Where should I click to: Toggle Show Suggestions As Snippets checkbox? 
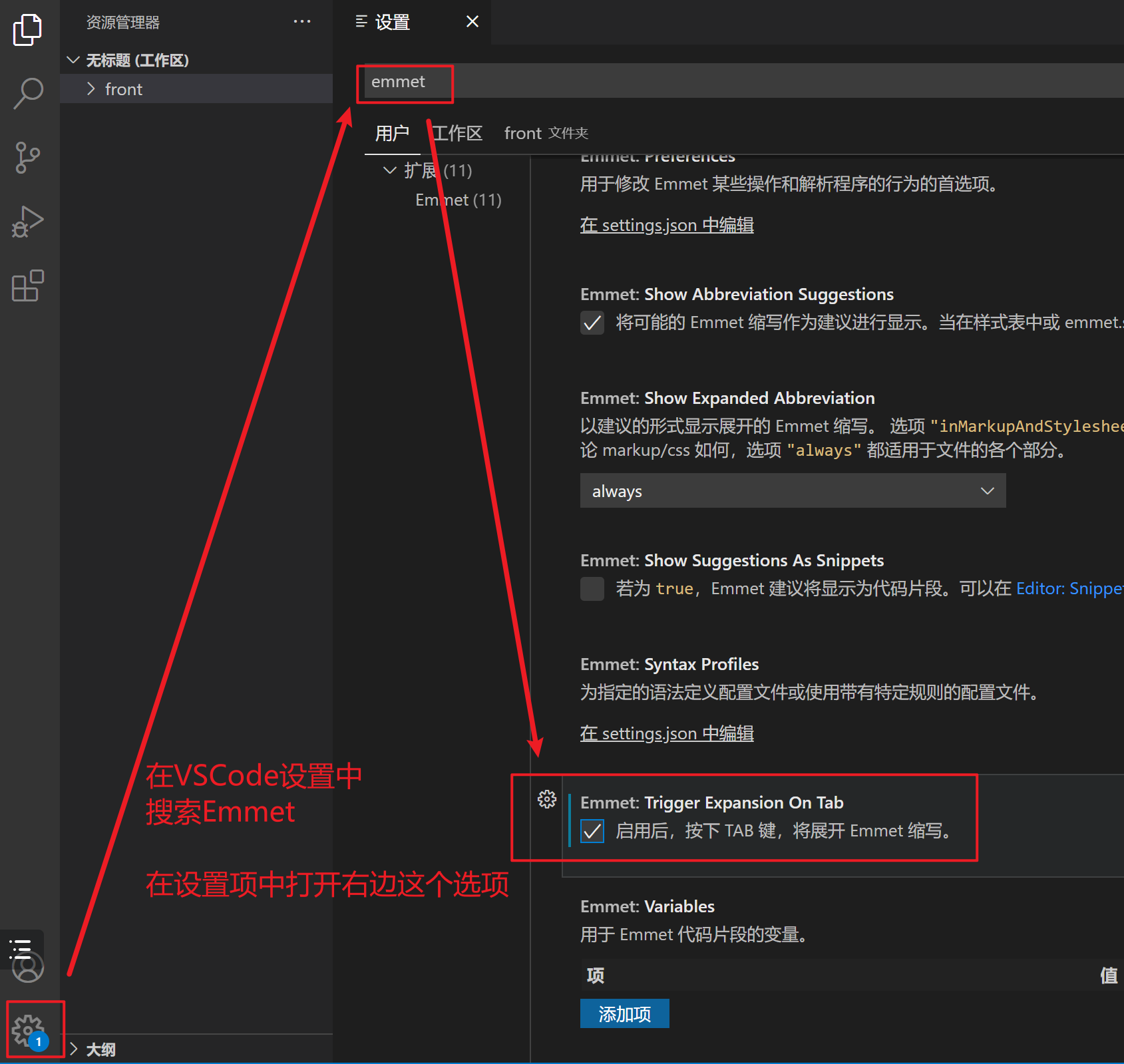(592, 589)
